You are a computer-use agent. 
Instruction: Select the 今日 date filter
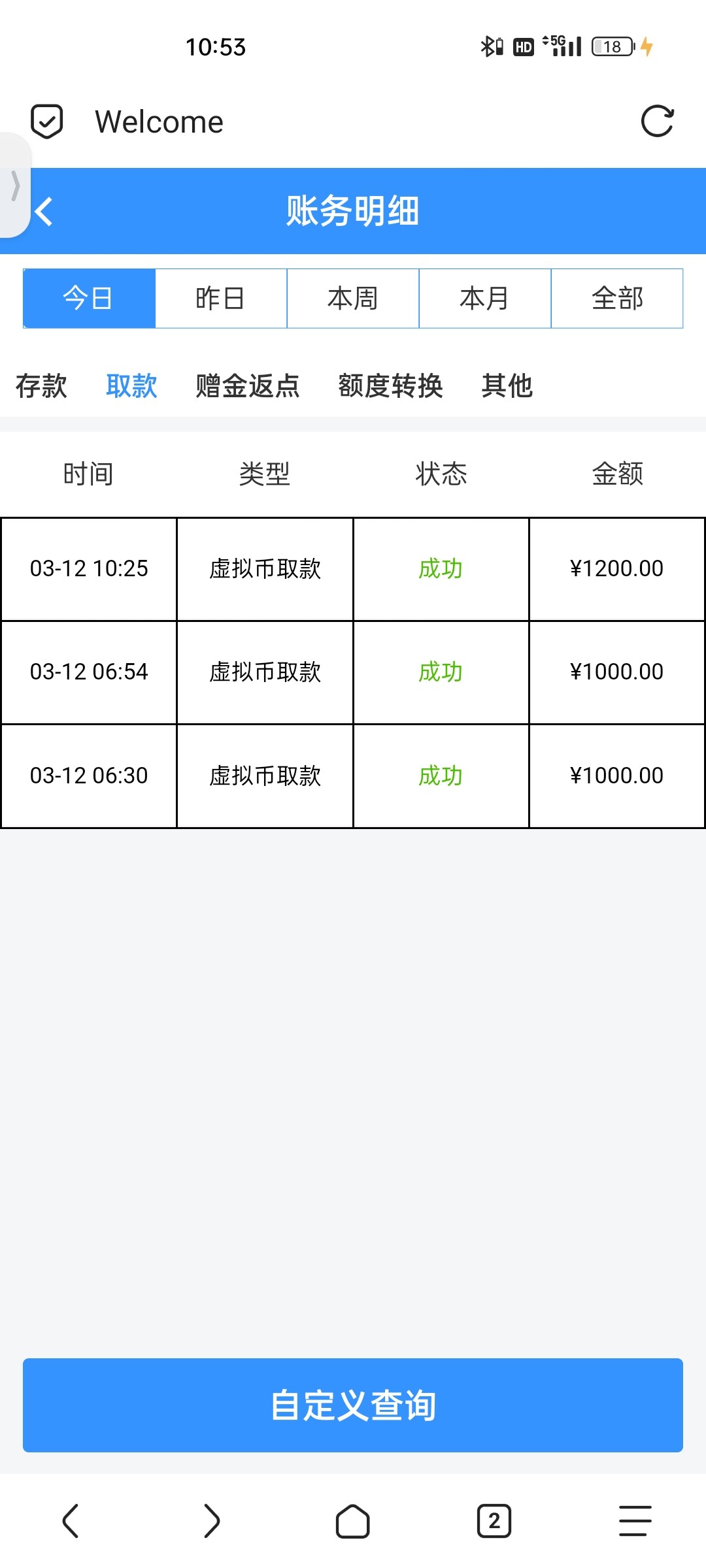(x=89, y=299)
